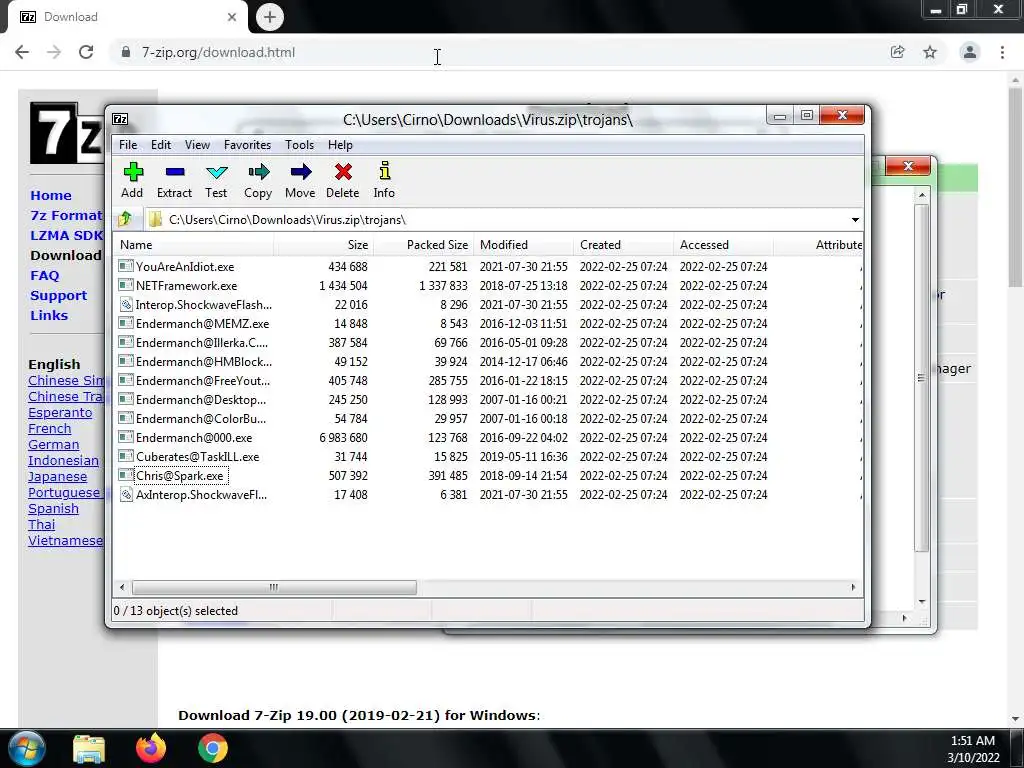Select Endermanch@Illerka.C file name
Image resolution: width=1024 pixels, height=768 pixels.
[202, 342]
